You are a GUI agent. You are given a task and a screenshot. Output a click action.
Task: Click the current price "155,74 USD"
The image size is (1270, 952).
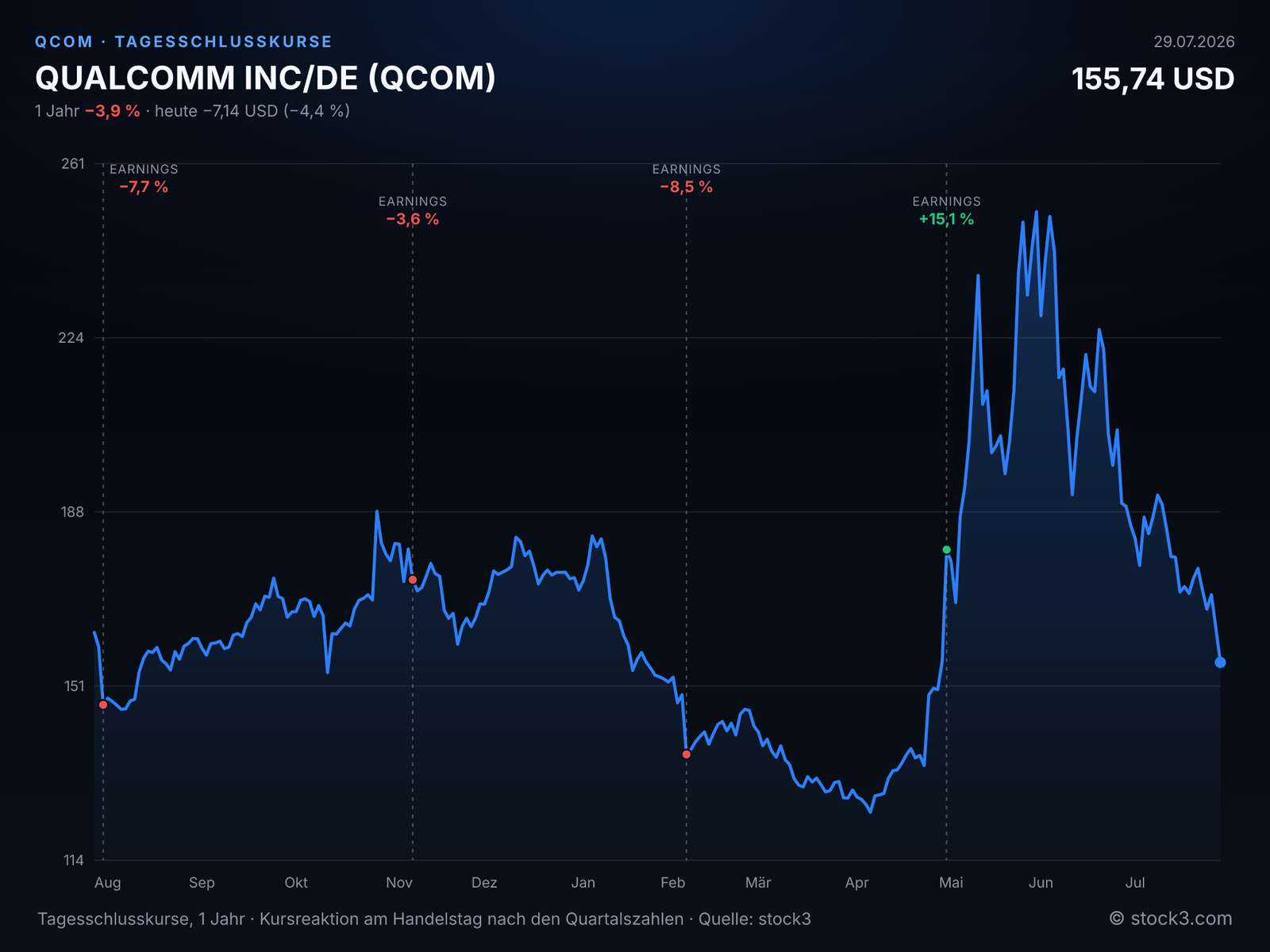(1153, 79)
